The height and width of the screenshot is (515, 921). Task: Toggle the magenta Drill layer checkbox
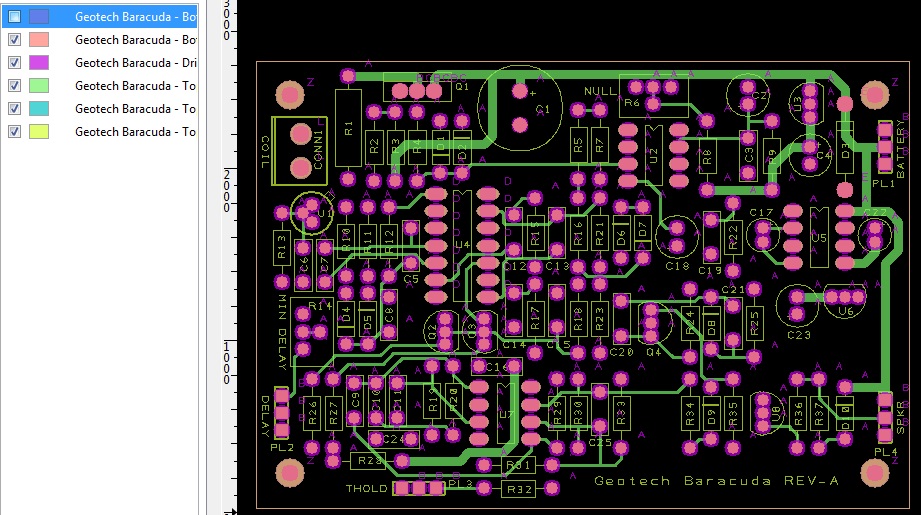pyautogui.click(x=15, y=62)
